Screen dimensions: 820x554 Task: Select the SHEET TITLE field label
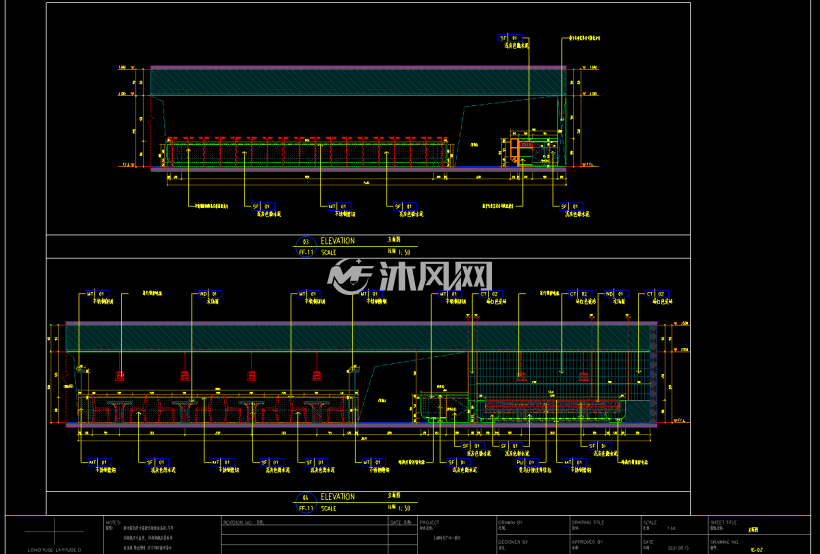click(724, 522)
